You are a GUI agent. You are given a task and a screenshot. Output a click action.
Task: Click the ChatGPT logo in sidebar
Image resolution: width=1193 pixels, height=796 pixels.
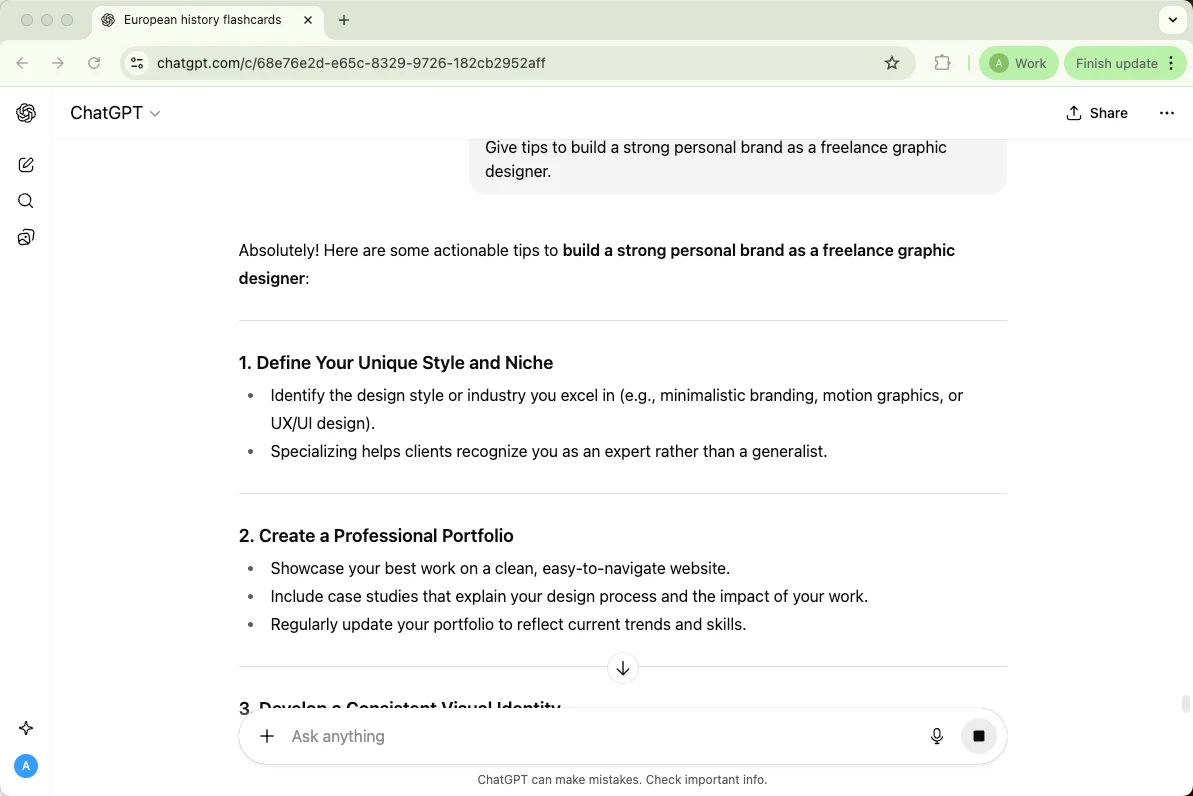pos(26,113)
